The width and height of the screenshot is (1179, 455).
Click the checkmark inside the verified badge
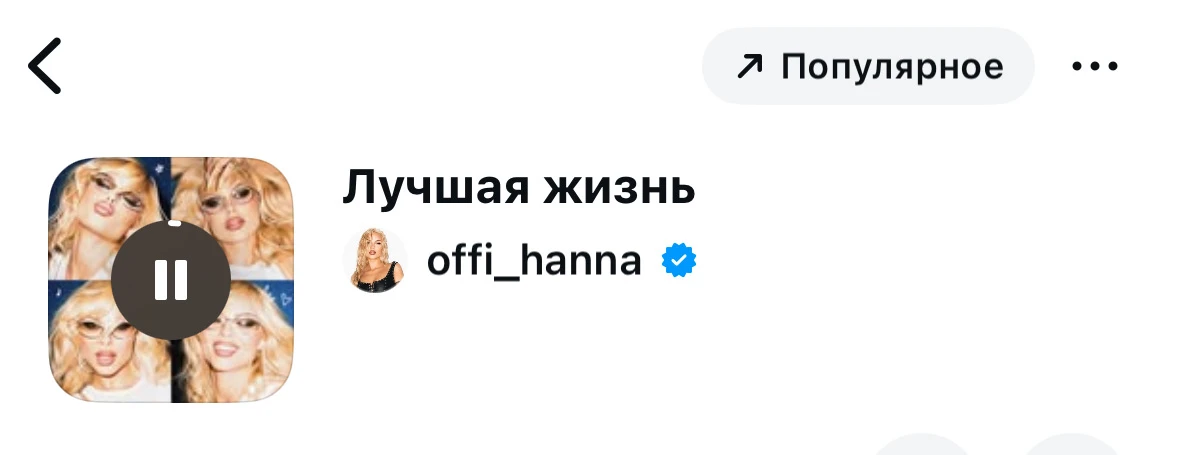point(680,261)
